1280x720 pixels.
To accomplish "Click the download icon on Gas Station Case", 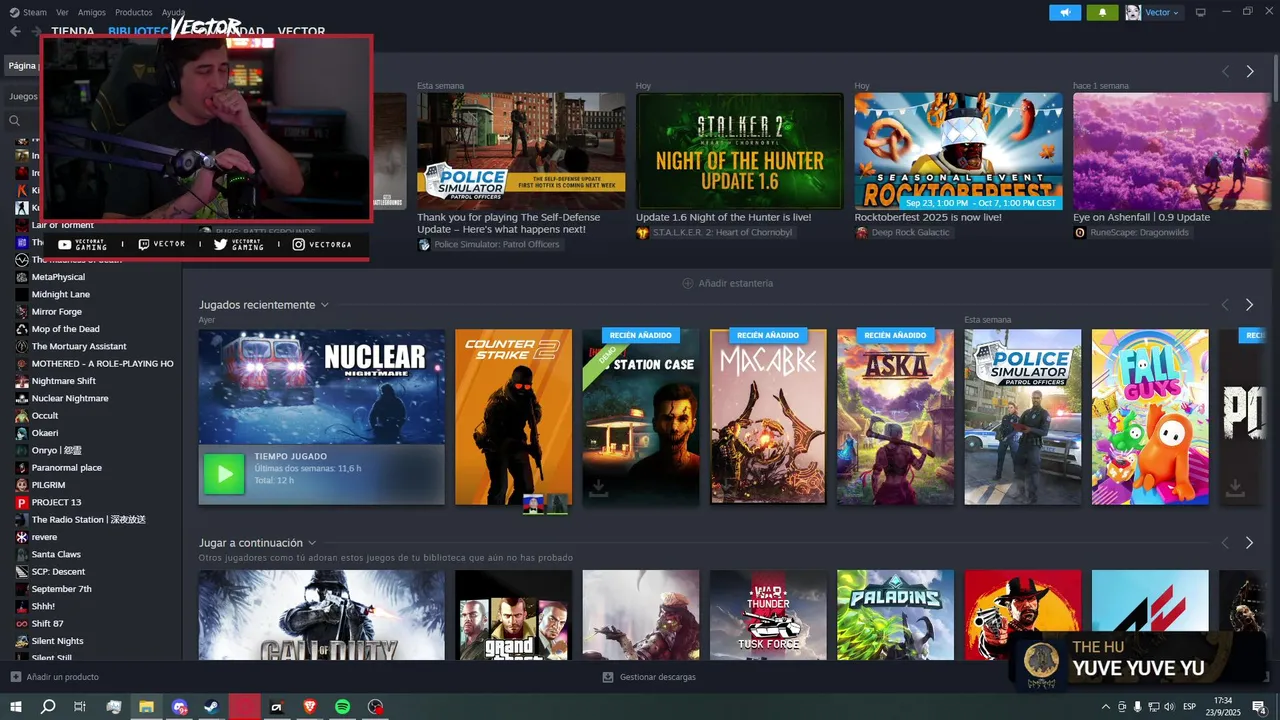I will pyautogui.click(x=598, y=487).
